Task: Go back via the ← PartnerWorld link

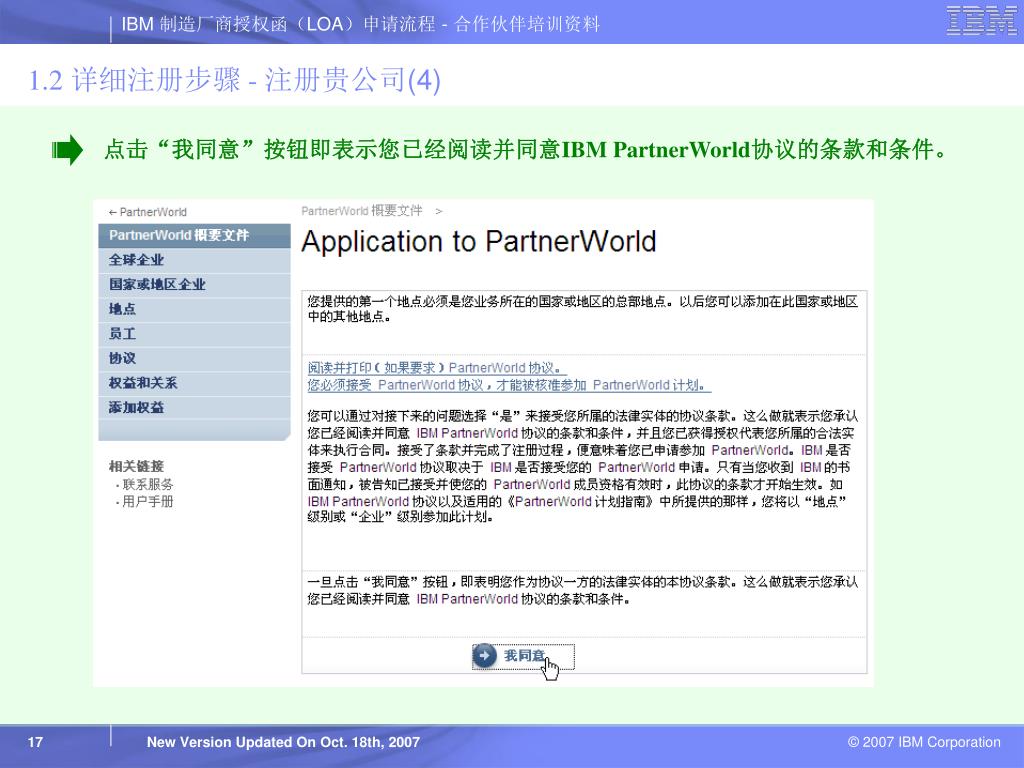Action: click(147, 212)
